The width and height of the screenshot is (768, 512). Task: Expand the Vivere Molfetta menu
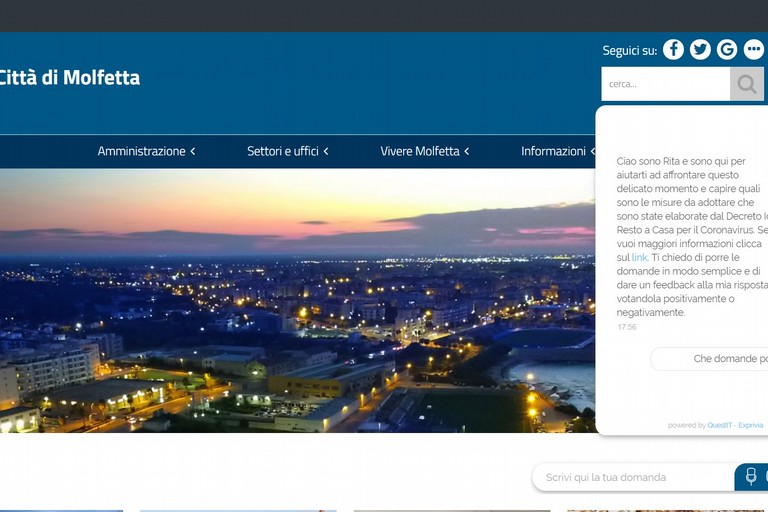tap(425, 151)
